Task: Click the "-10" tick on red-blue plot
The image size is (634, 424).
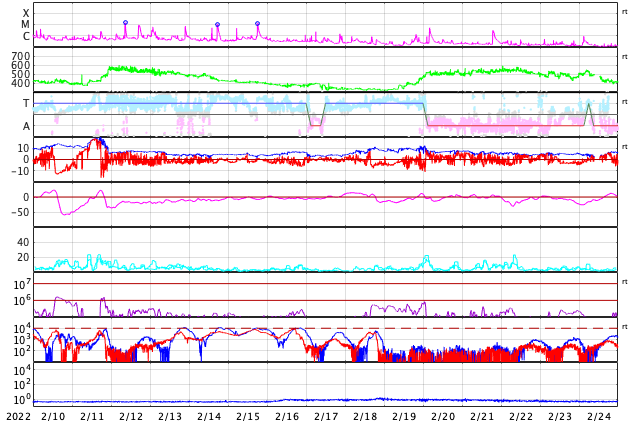Action: [x=20, y=171]
